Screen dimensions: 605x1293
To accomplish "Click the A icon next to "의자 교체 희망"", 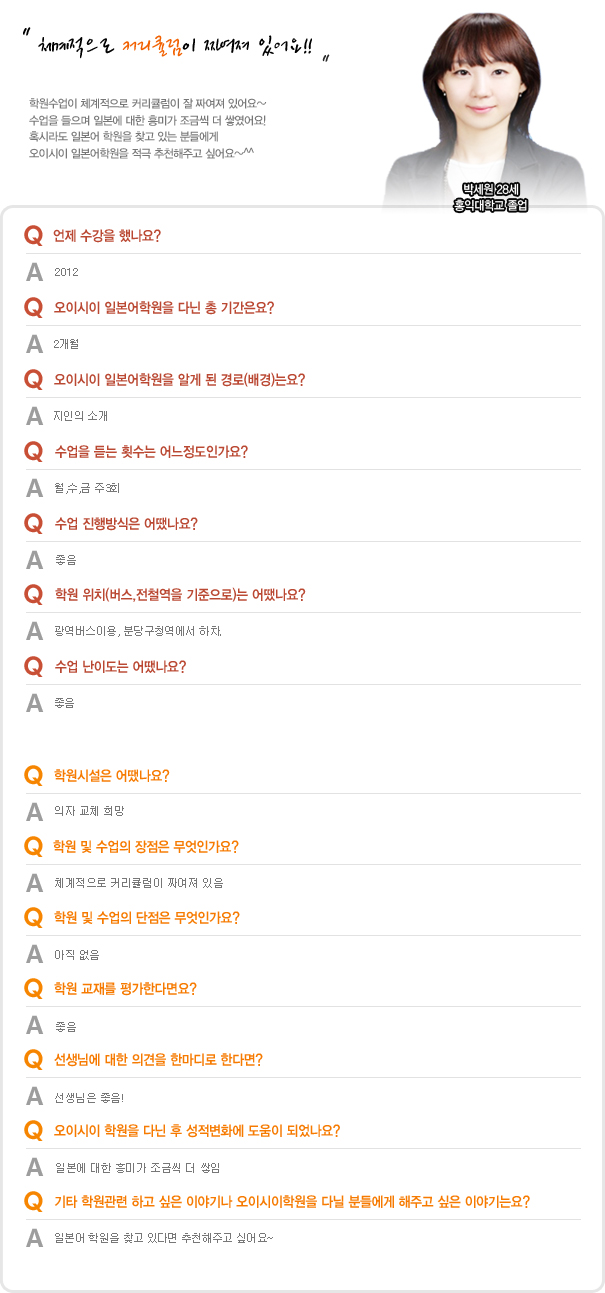I will [34, 811].
